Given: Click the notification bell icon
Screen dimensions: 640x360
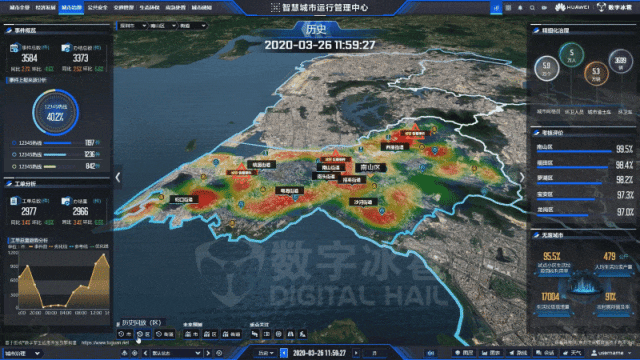Looking at the screenshot, I should 520,8.
